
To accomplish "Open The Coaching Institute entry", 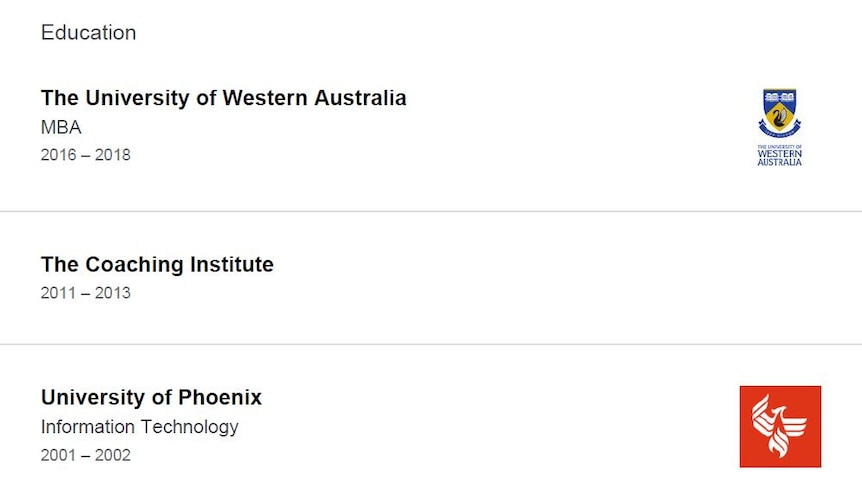I will point(157,264).
